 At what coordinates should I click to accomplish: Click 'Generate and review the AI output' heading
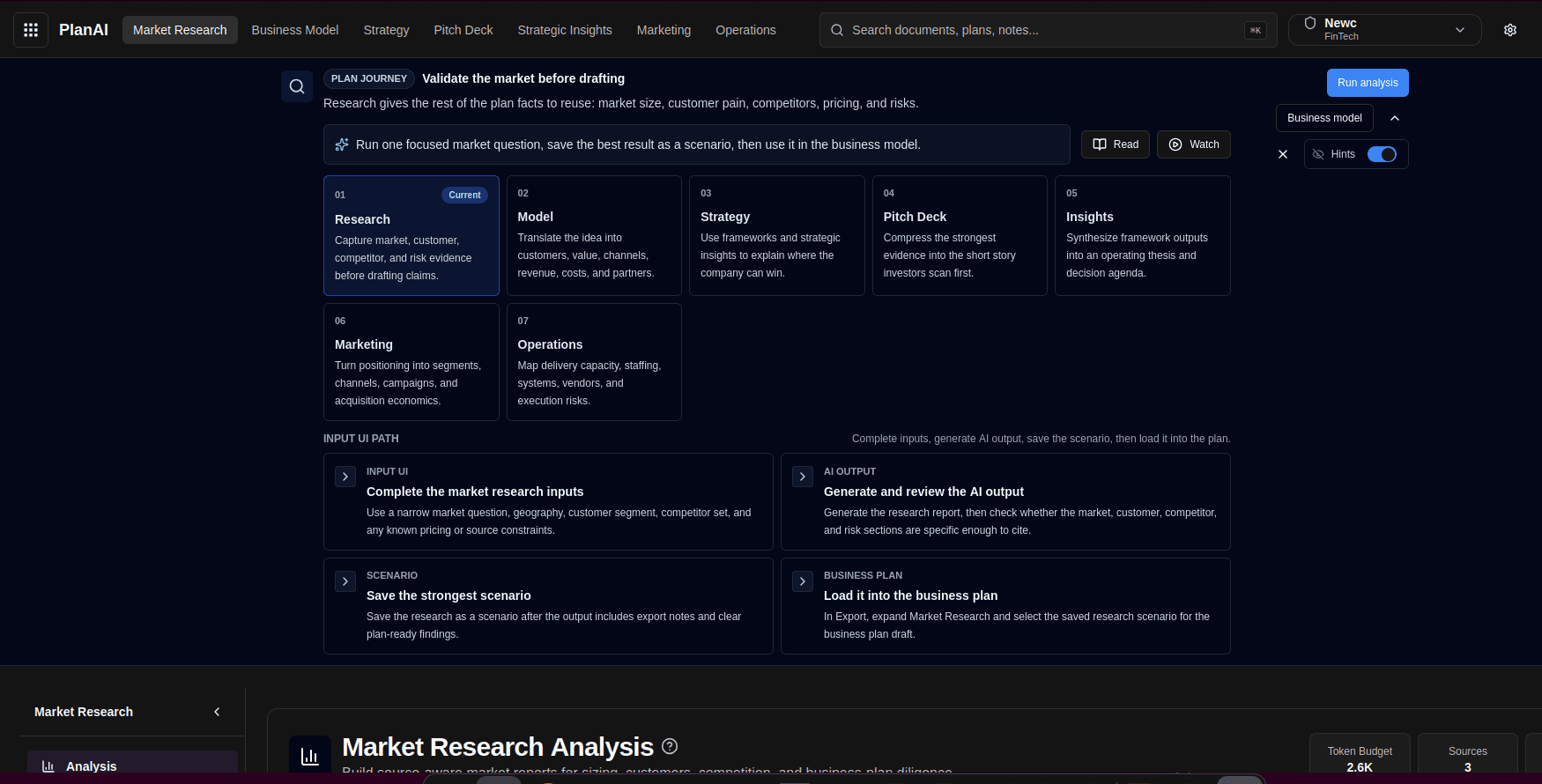(923, 492)
